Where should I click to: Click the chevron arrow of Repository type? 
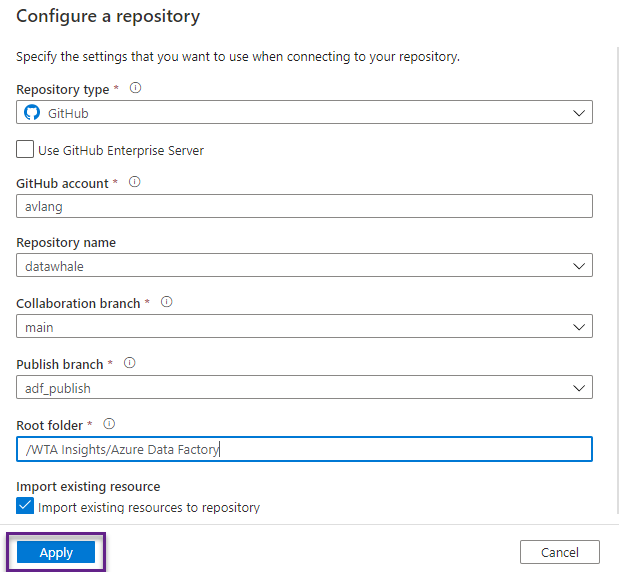tap(579, 113)
